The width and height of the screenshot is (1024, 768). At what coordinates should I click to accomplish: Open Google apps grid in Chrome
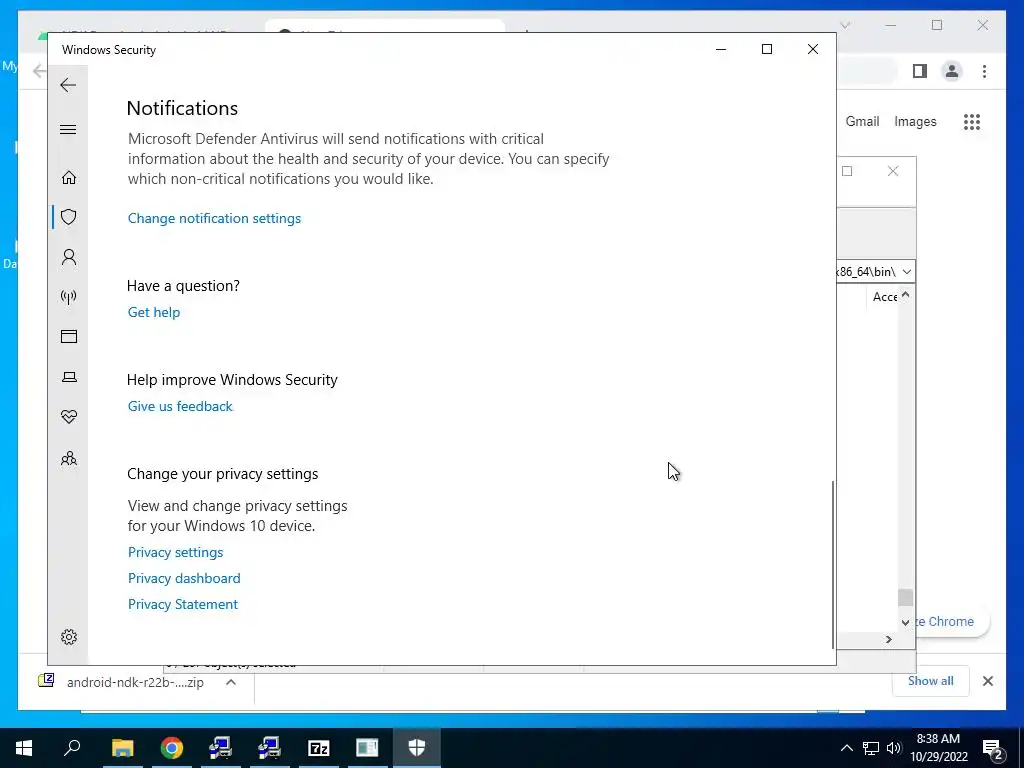tap(972, 121)
